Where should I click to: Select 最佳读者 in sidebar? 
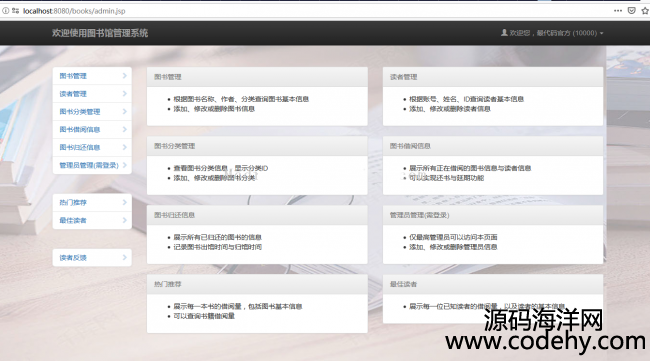pyautogui.click(x=92, y=220)
